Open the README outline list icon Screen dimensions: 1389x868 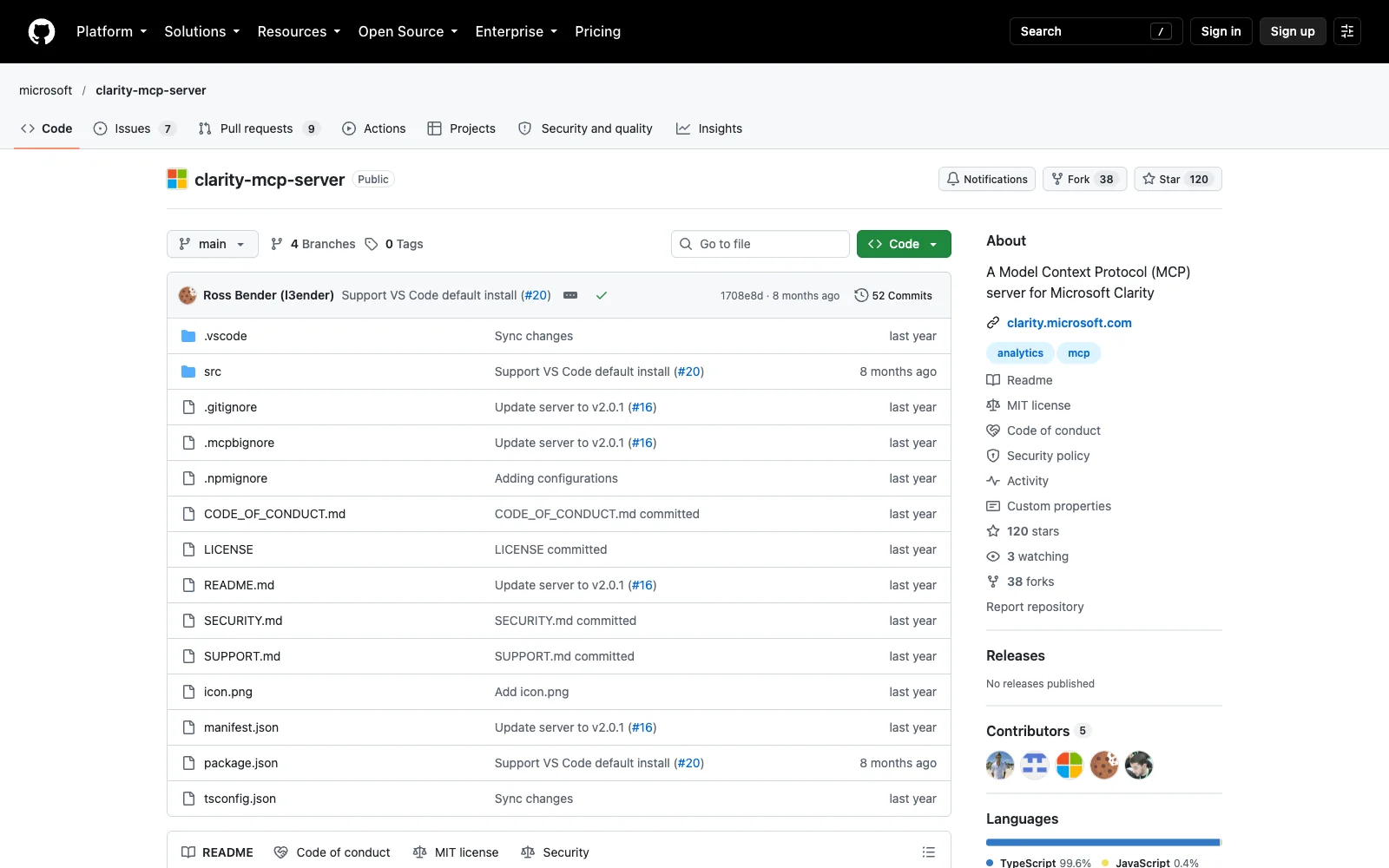click(x=929, y=852)
